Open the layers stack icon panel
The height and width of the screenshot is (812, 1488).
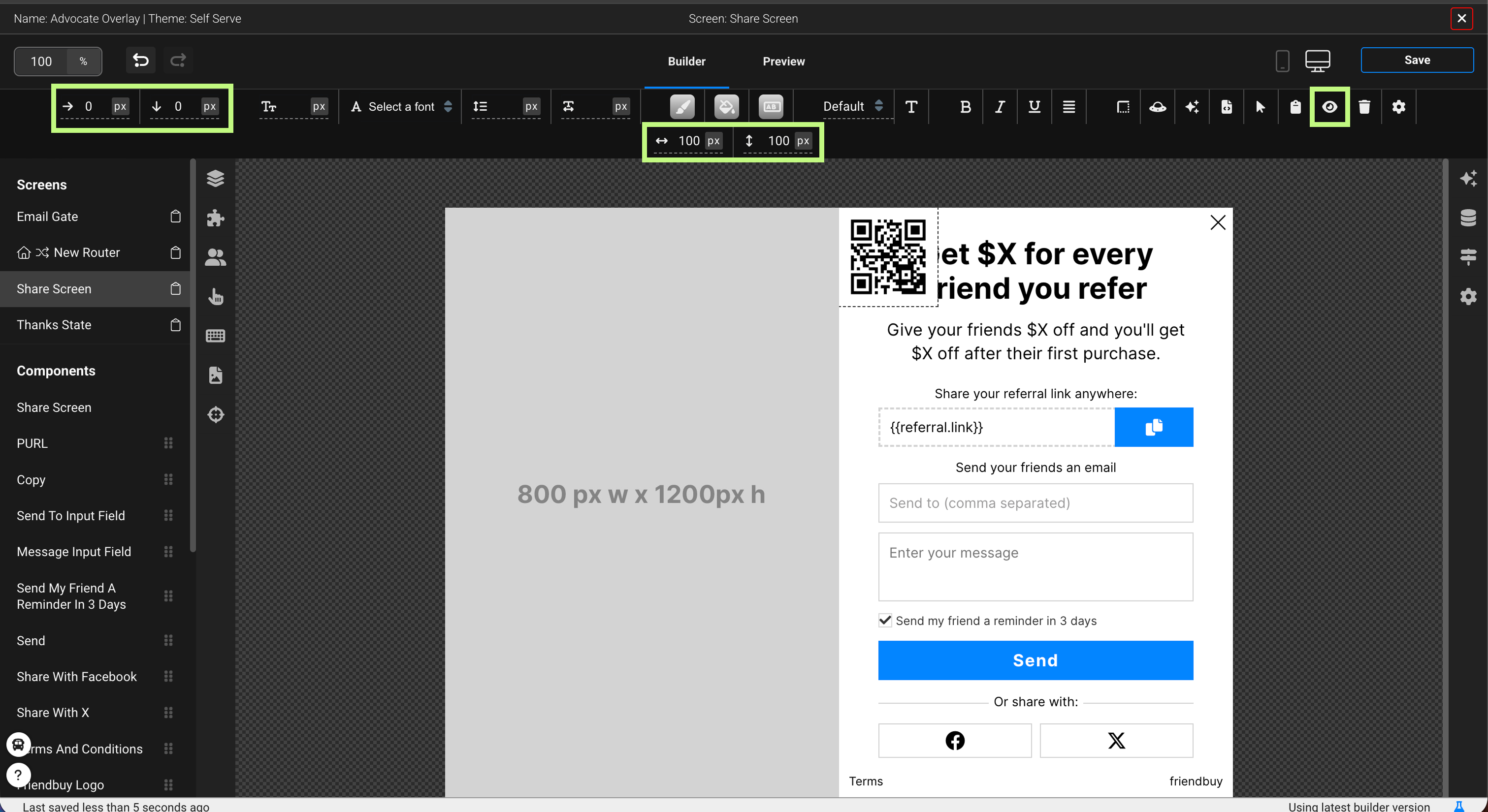[215, 179]
